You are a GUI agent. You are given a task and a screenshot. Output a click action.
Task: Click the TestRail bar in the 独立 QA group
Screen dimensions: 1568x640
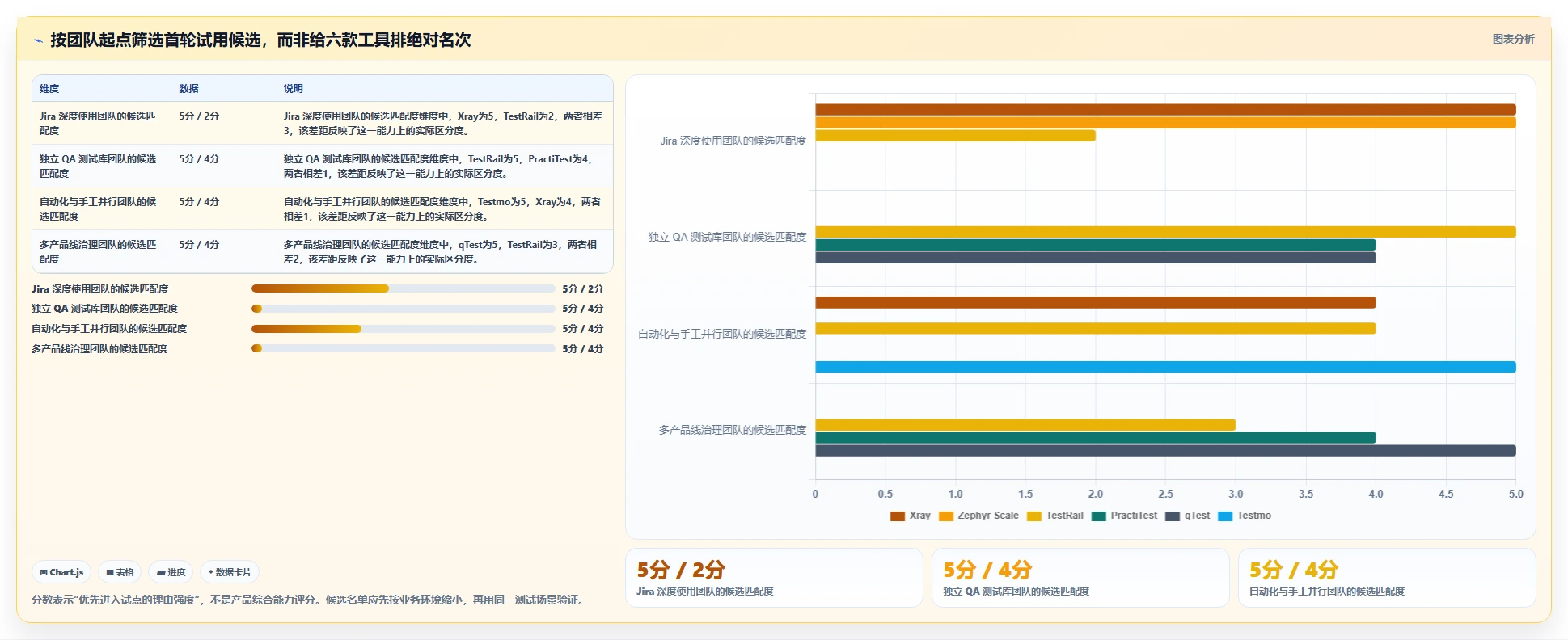1165,232
